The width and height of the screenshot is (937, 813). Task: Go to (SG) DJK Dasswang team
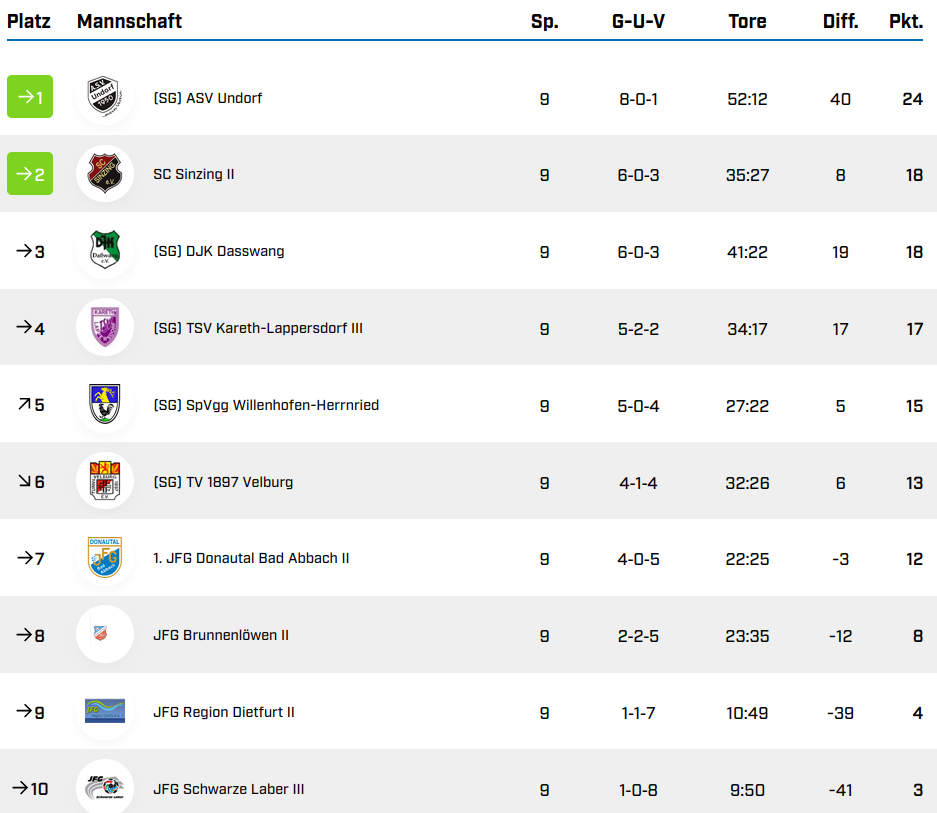219,251
